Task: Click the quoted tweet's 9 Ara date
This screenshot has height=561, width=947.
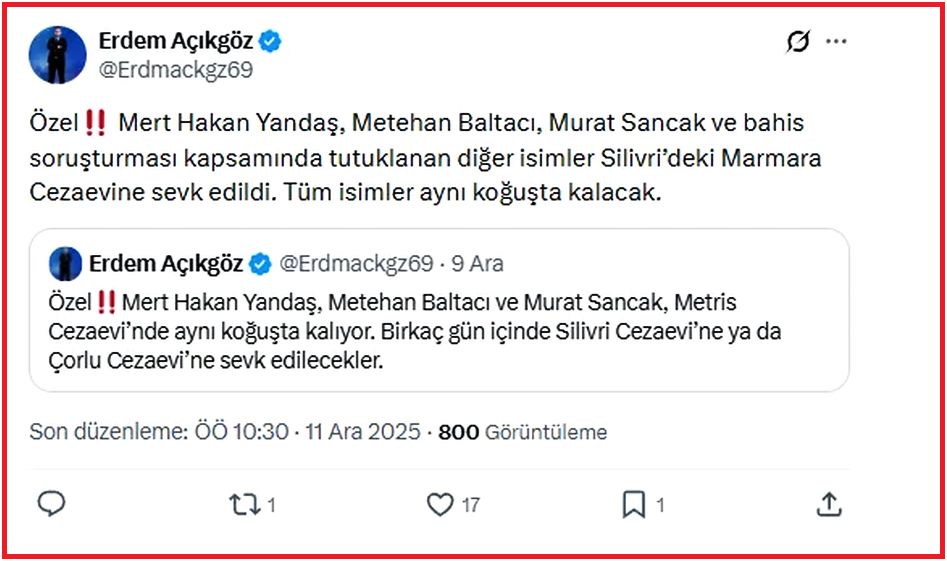Action: [x=478, y=264]
